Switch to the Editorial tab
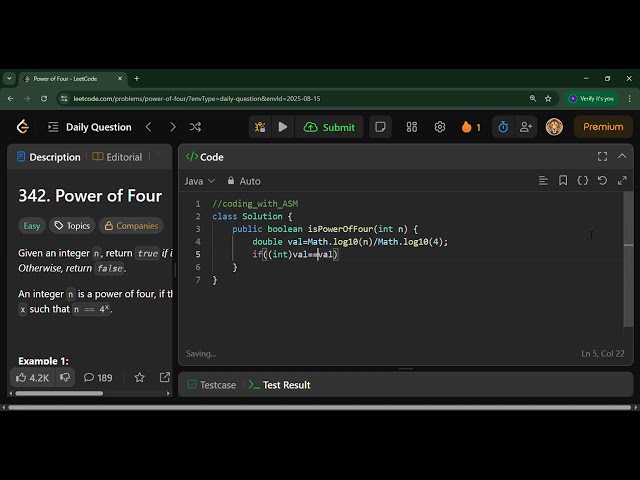This screenshot has height=480, width=640. 118,157
